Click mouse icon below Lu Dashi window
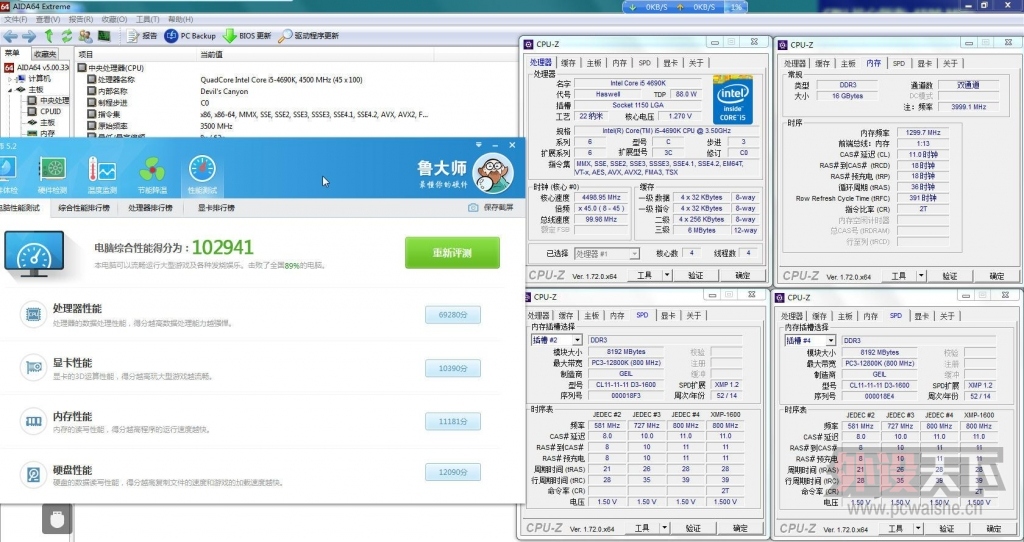This screenshot has width=1024, height=542. (x=57, y=519)
